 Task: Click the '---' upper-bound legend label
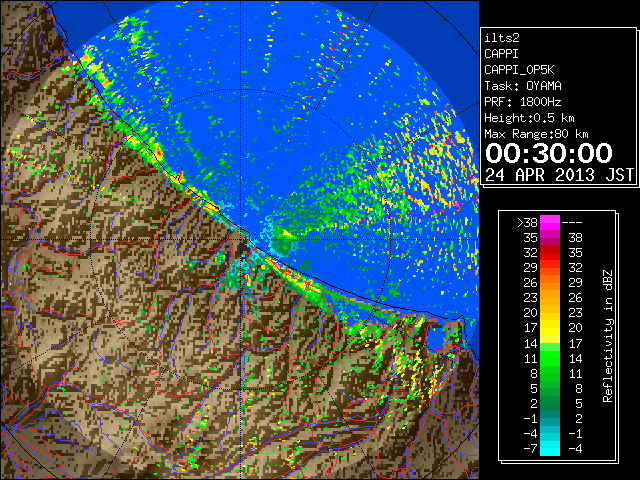572,222
